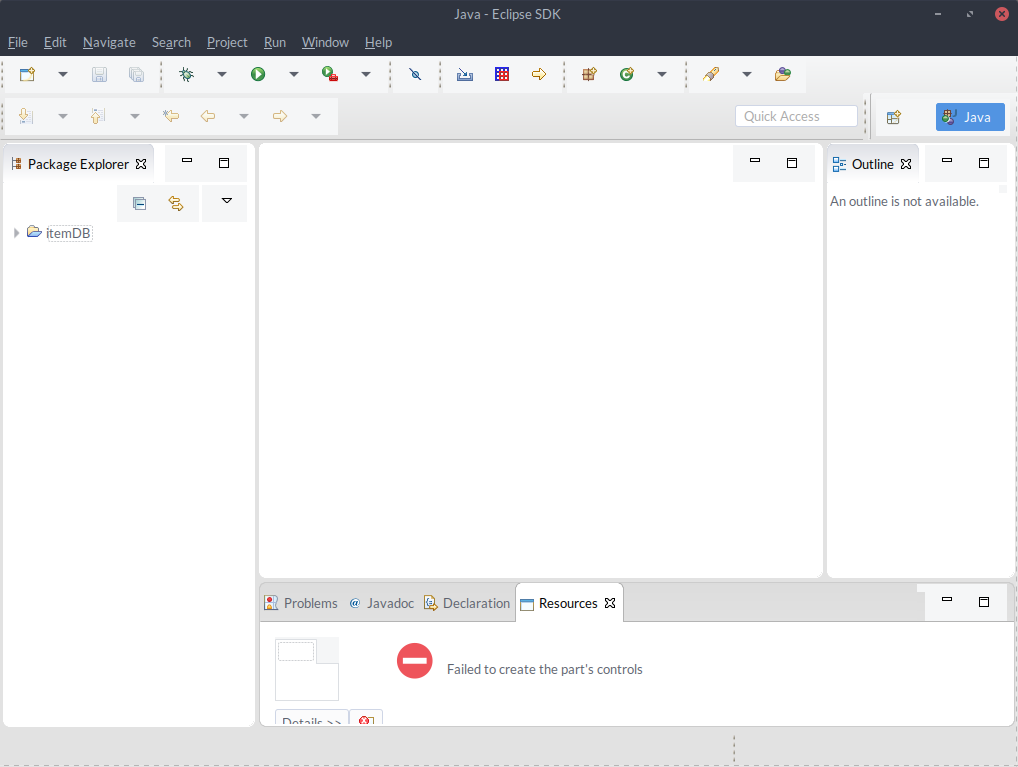Switch to the Problems tab

(x=301, y=603)
